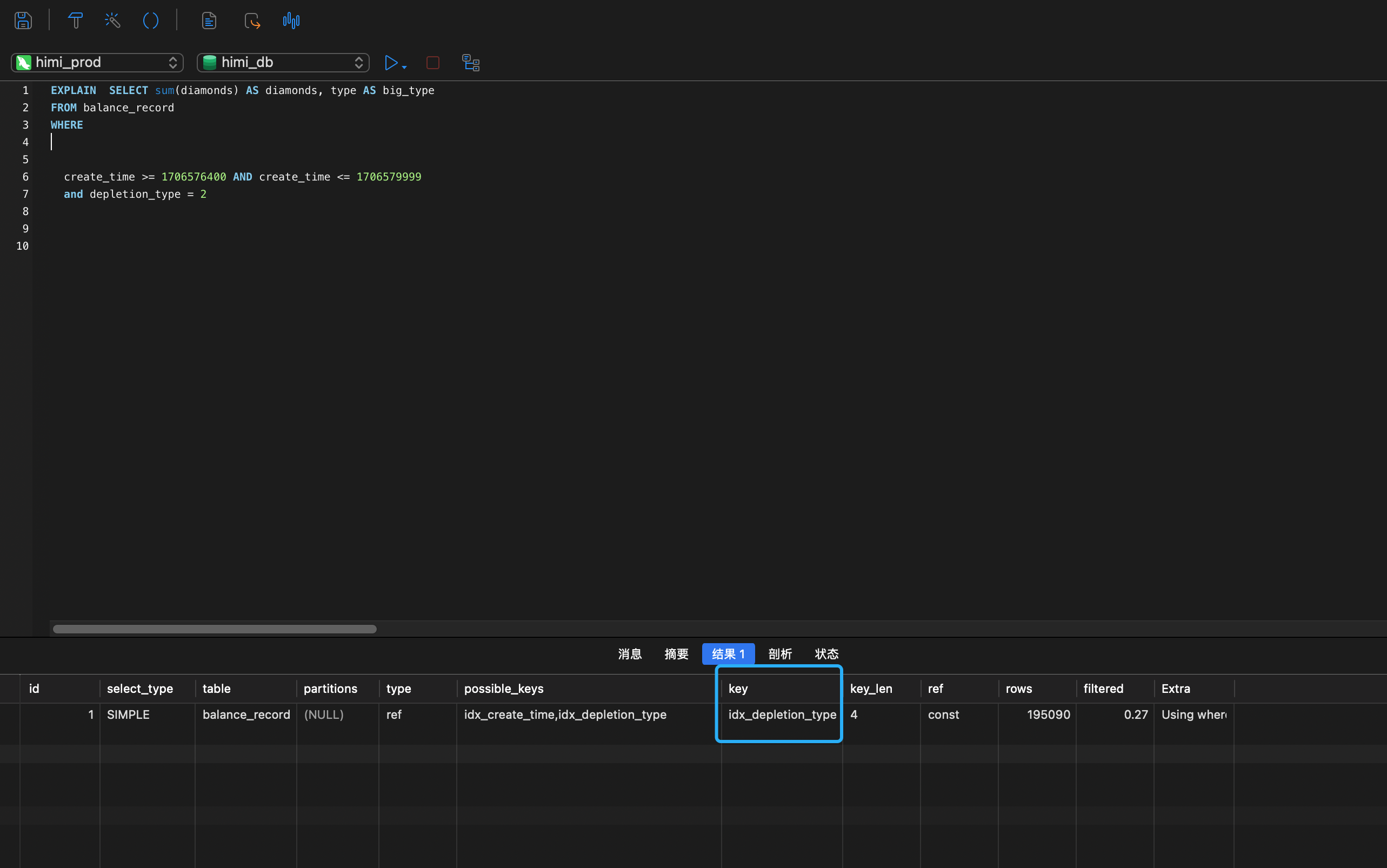Screen dimensions: 1387x868
Task: Switch to the 剖析 tab
Action: tap(780, 654)
